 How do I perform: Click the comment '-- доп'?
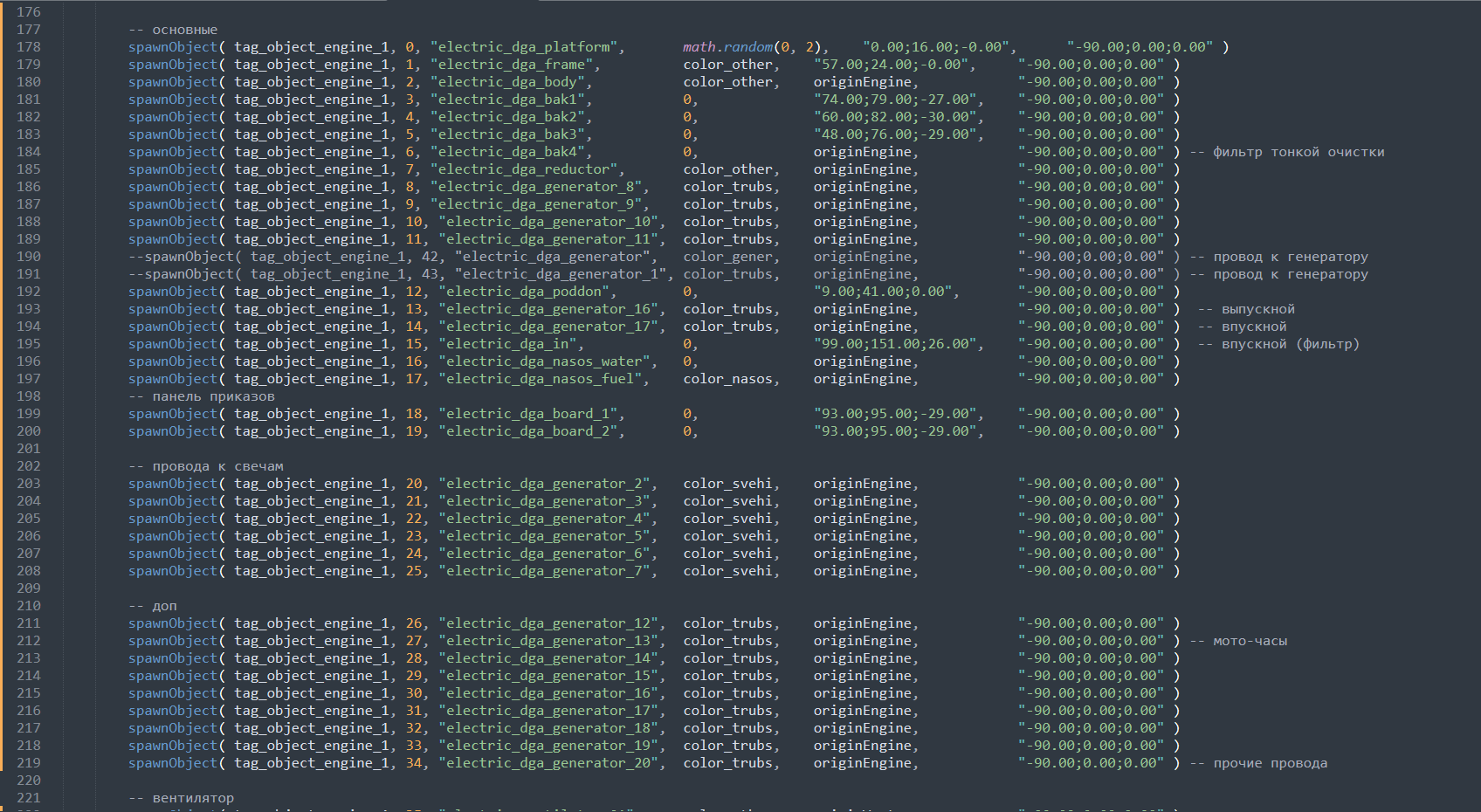click(x=153, y=606)
